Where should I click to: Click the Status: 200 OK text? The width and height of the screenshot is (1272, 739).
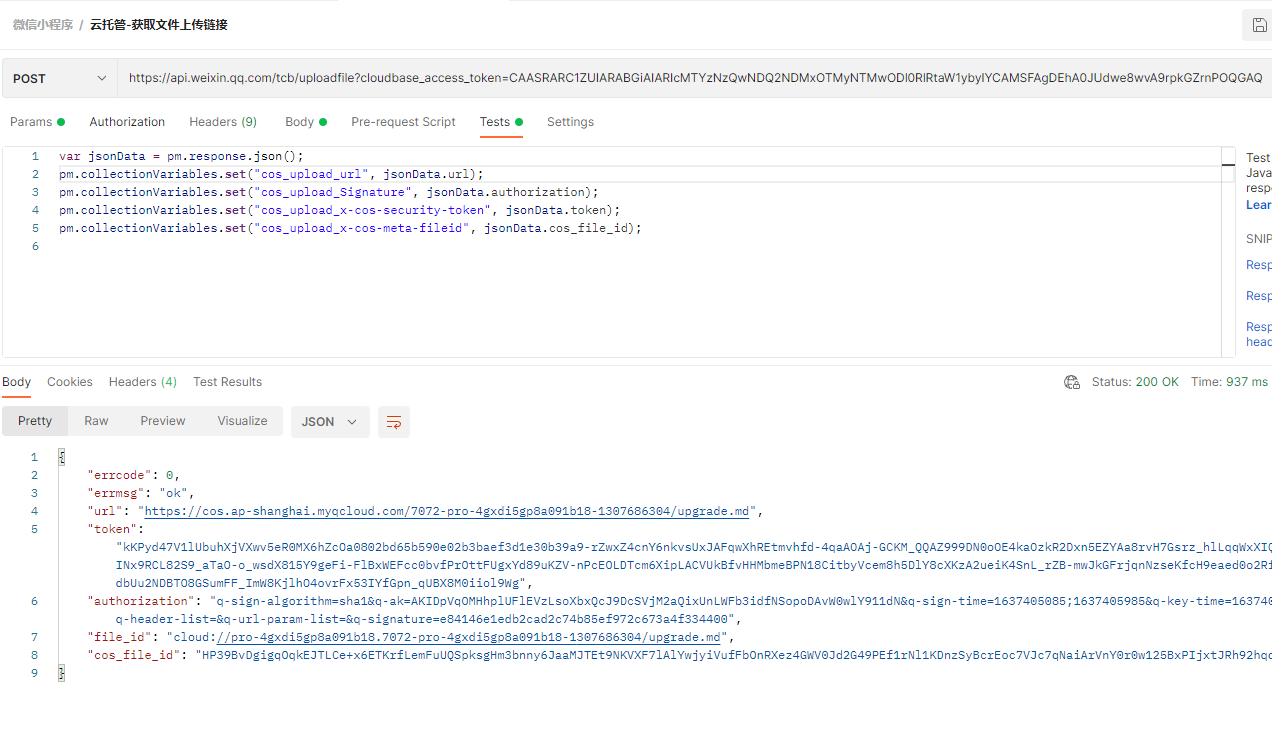point(1135,382)
